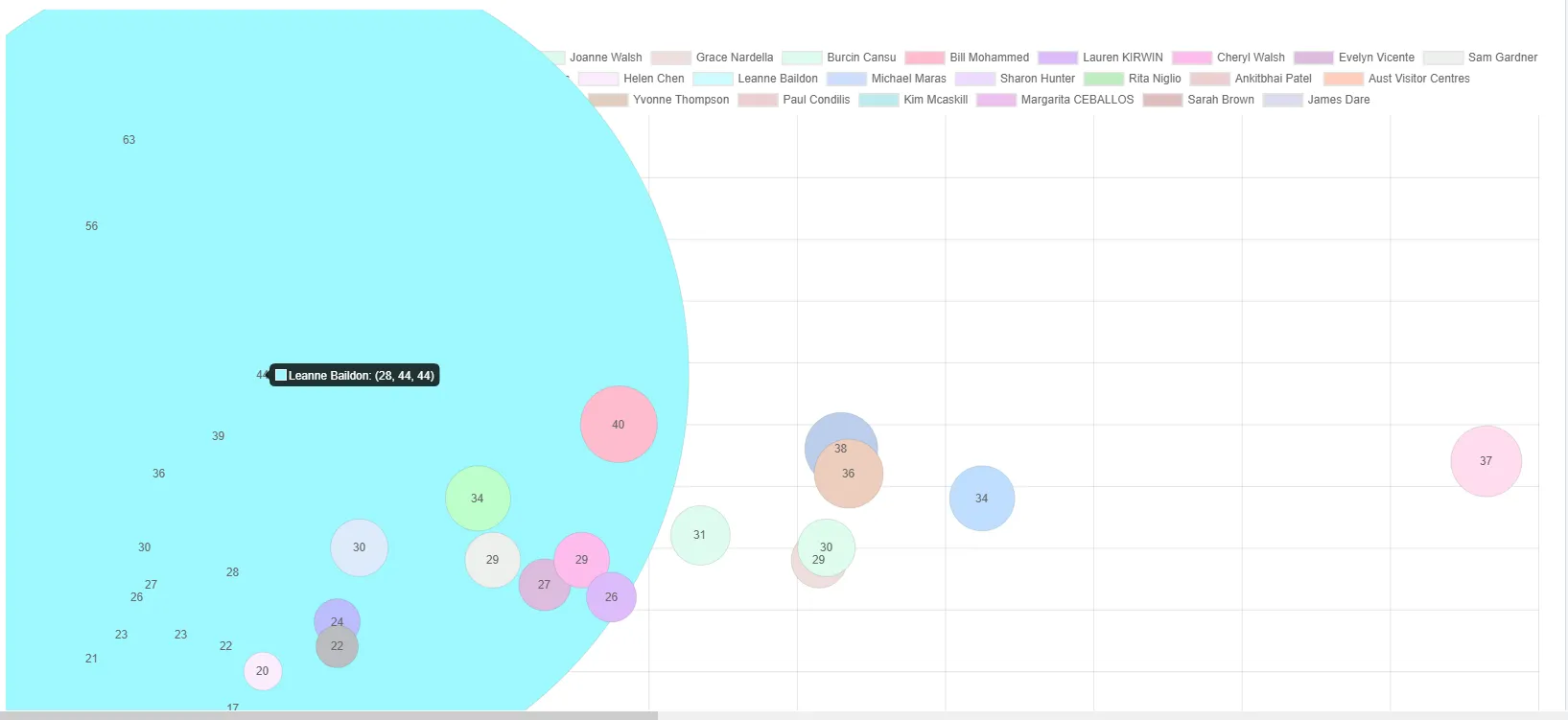Select the mint bubble labeled 31

[x=700, y=535]
